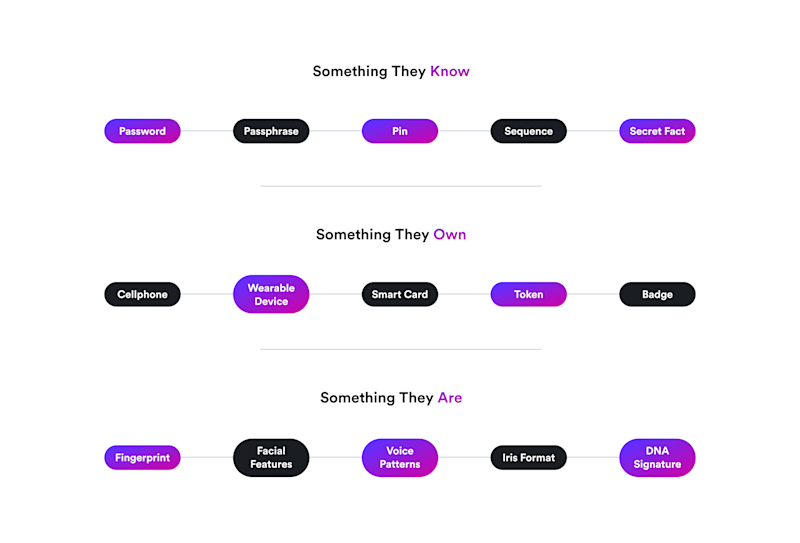Select the Sequence pill

528,131
